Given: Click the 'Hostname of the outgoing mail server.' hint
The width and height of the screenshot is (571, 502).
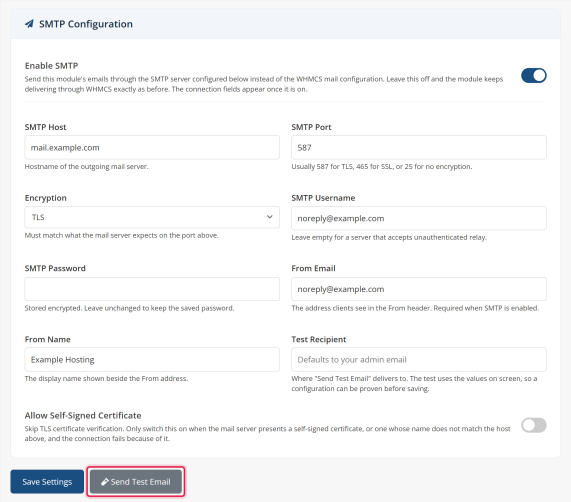Looking at the screenshot, I should (x=86, y=167).
